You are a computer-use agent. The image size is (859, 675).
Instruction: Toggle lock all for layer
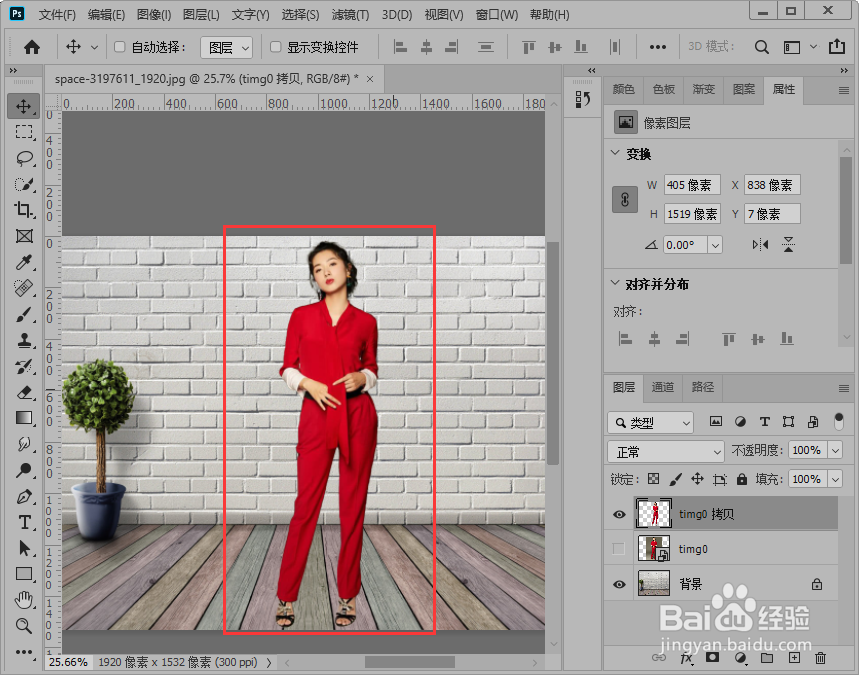(x=742, y=479)
